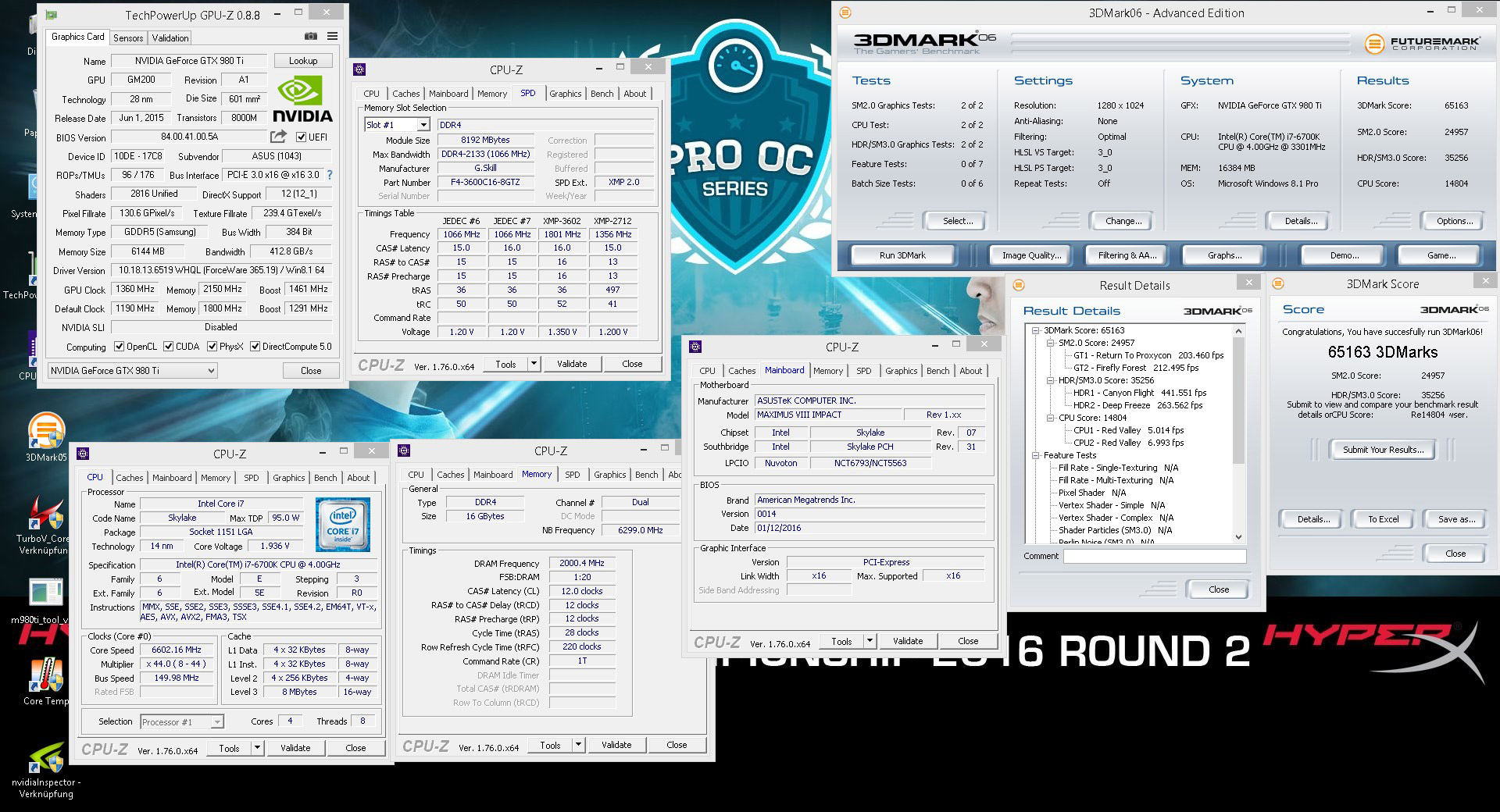The image size is (1500, 812).
Task: Open the GPU selector dropdown in GPU-Z
Action: coord(211,371)
